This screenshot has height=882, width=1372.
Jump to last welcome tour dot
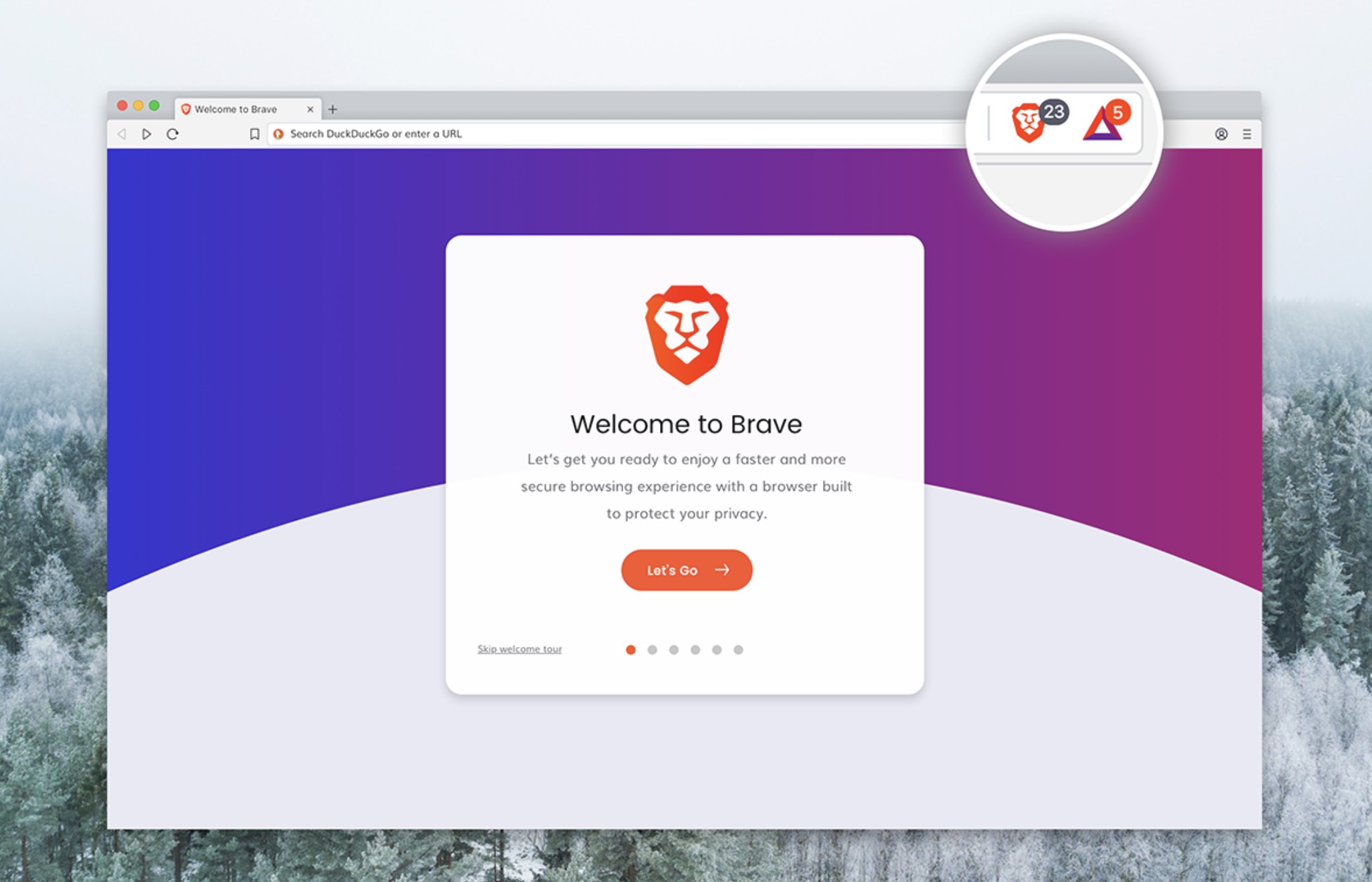tap(738, 649)
